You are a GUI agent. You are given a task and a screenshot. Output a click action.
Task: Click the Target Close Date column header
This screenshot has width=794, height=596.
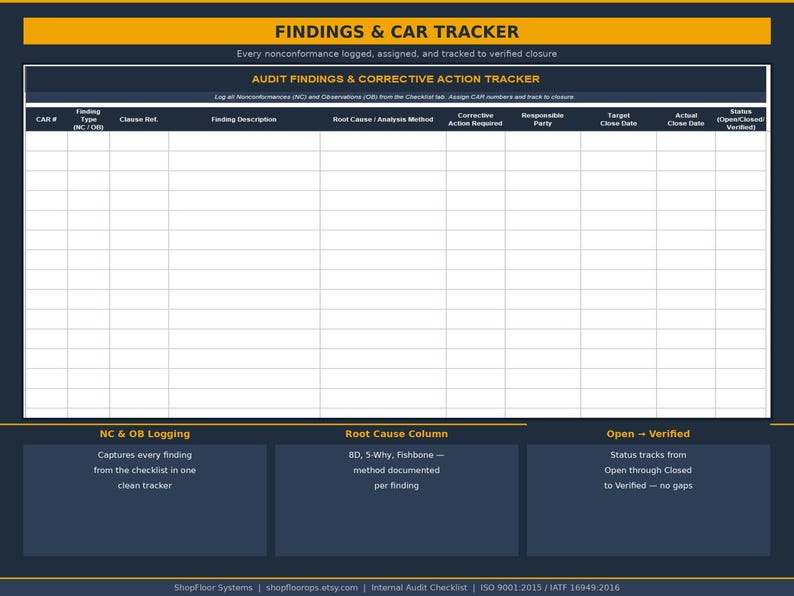point(618,120)
